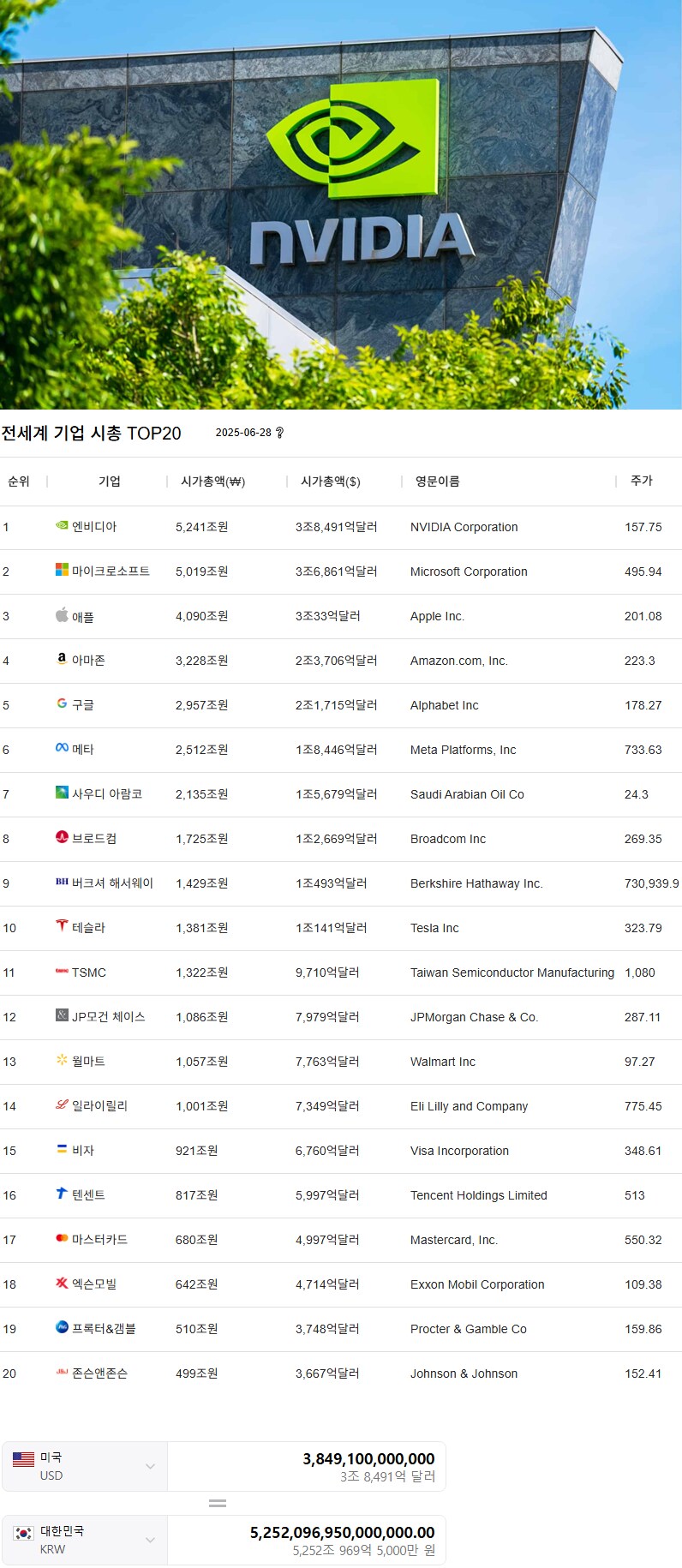Click the Broadcom logo icon in row 8

62,837
